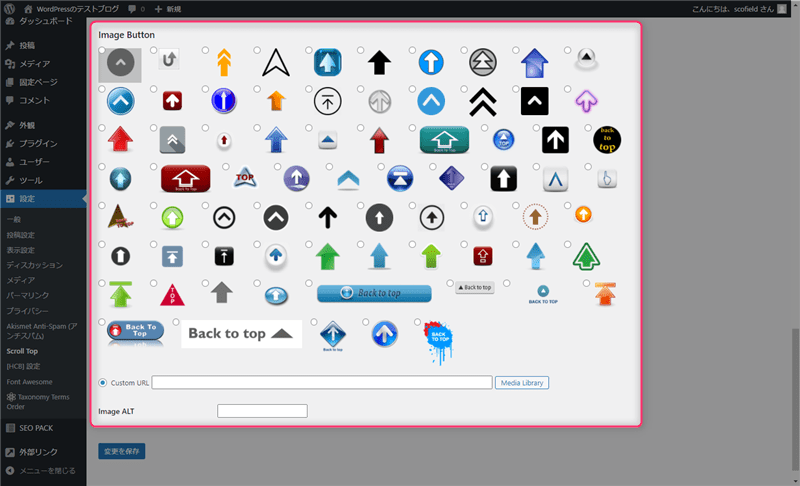Open the WordPressのテストブログ site link

pos(71,9)
